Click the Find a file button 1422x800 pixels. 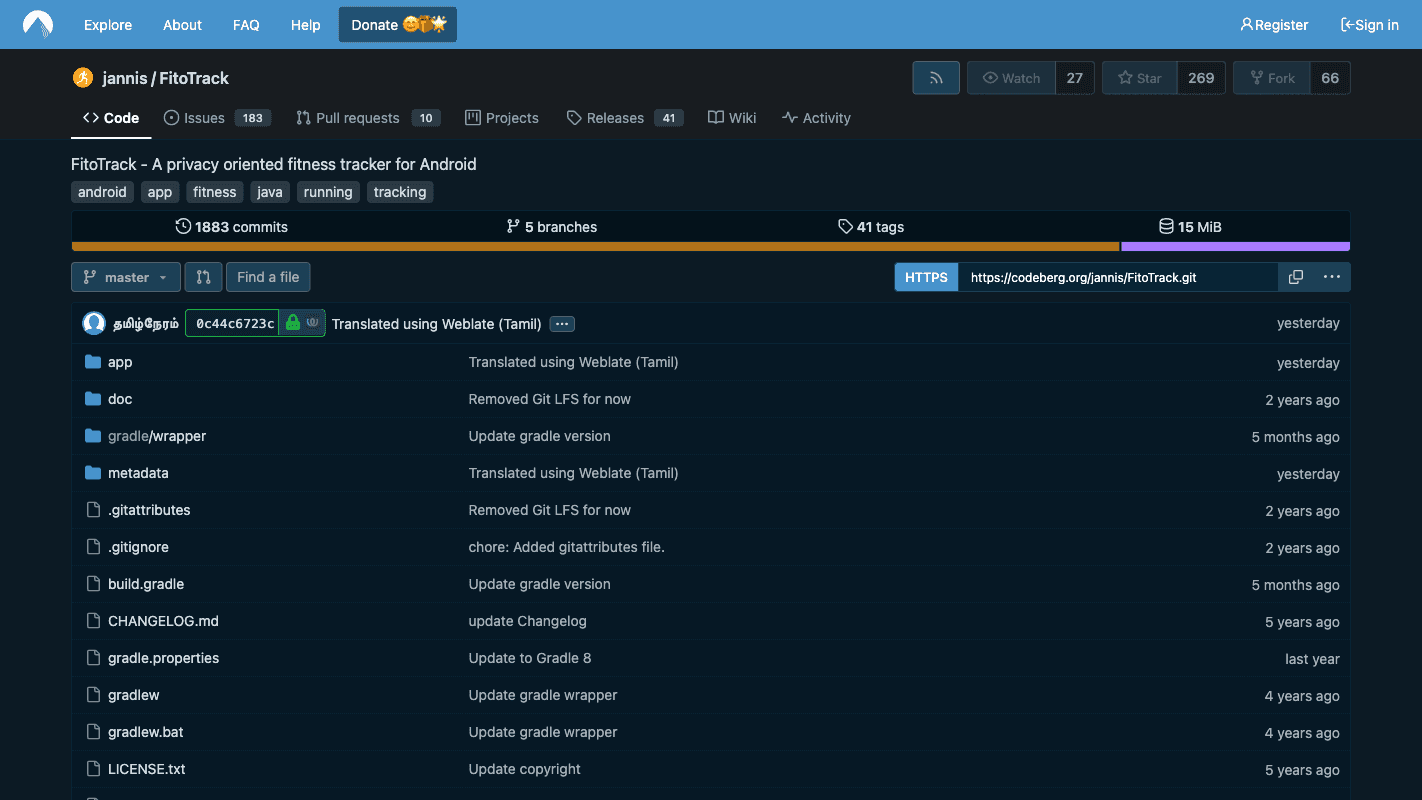(268, 277)
